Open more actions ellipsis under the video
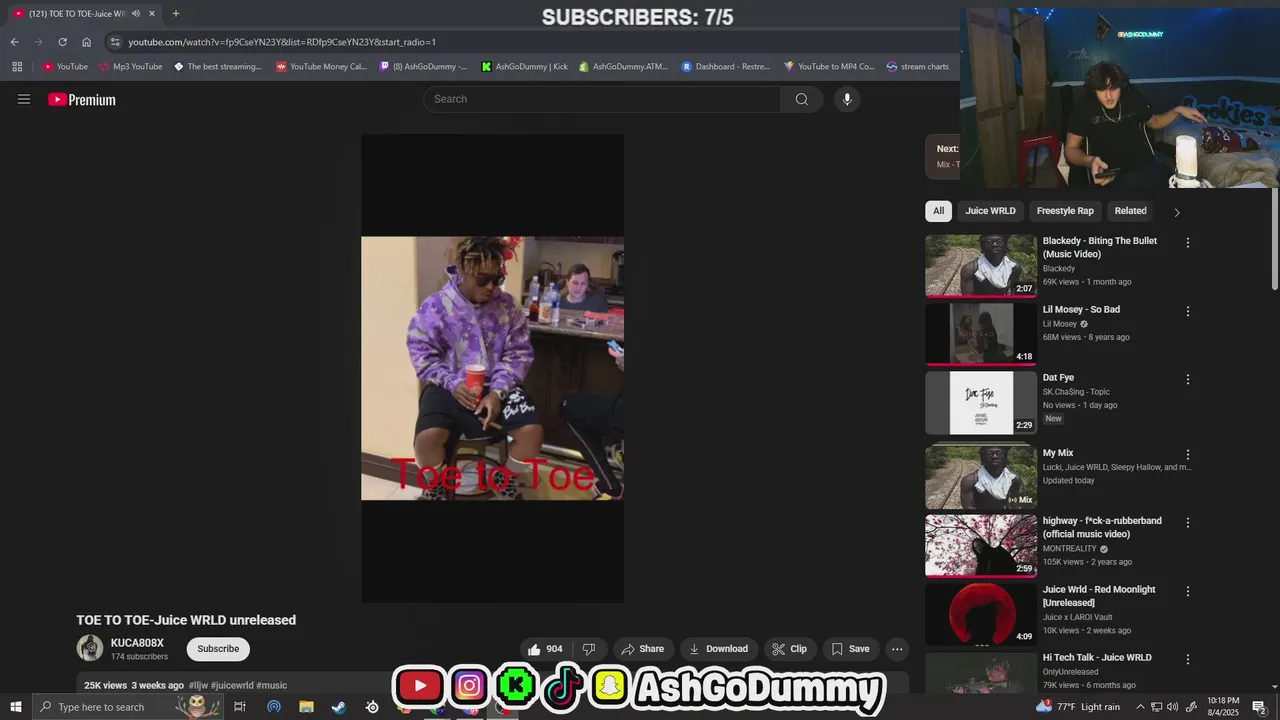Image resolution: width=1280 pixels, height=720 pixels. pyautogui.click(x=897, y=649)
